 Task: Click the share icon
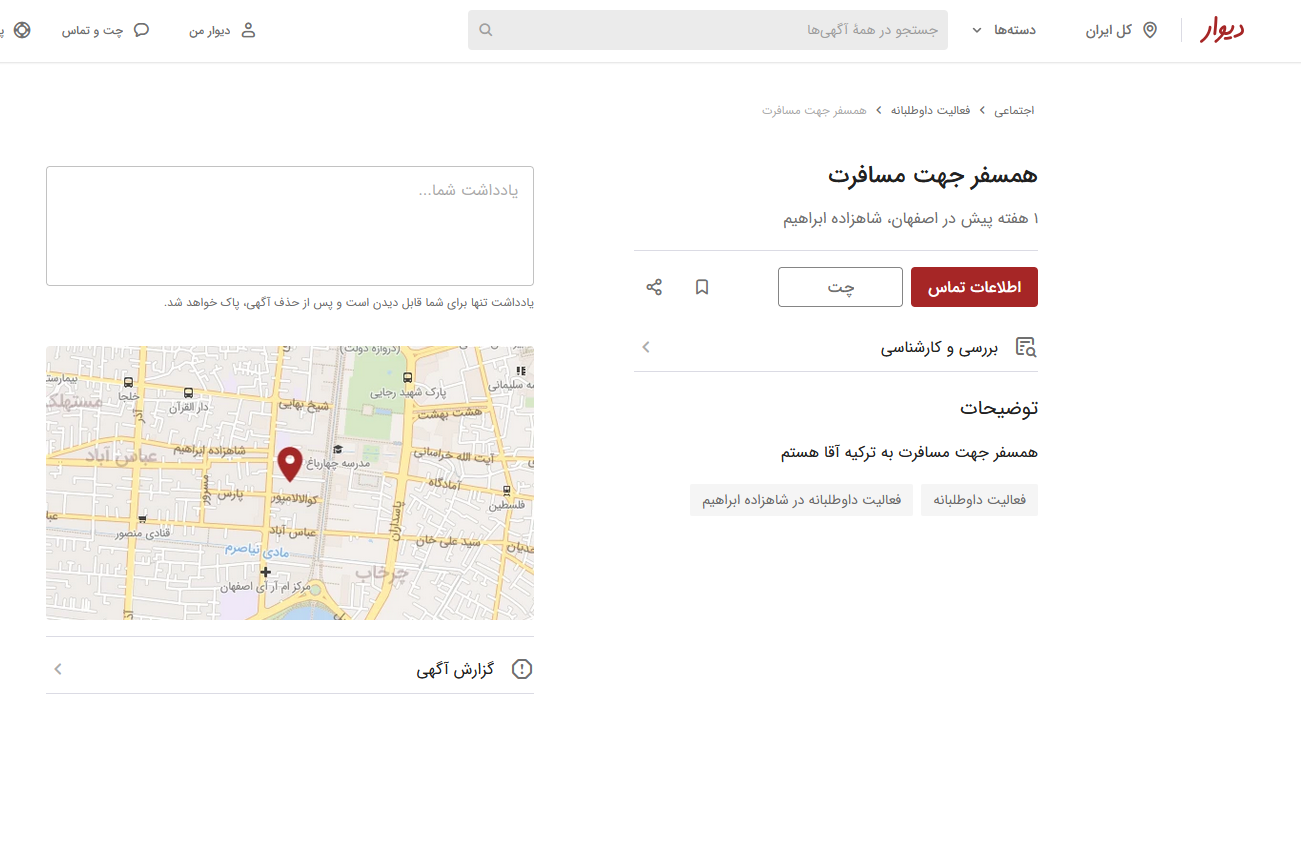point(654,287)
